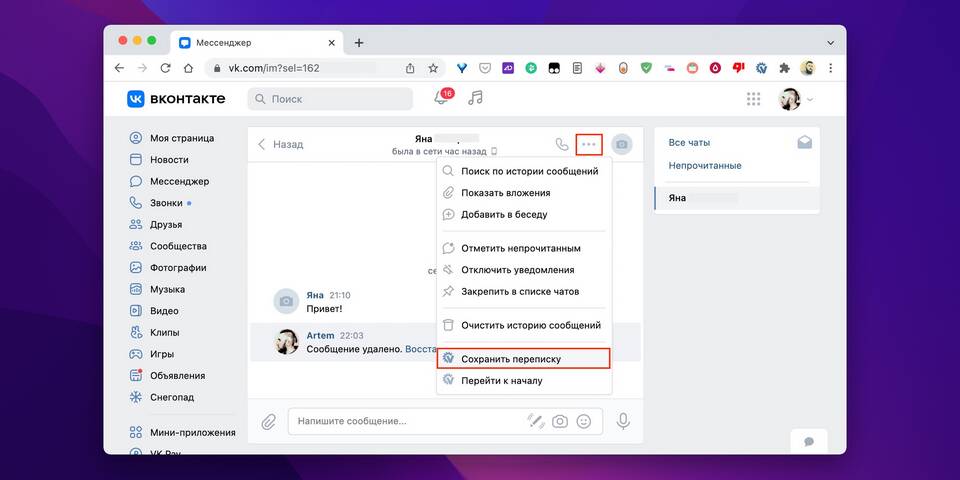
Task: Select the Яна chat in the right list
Action: coord(737,198)
